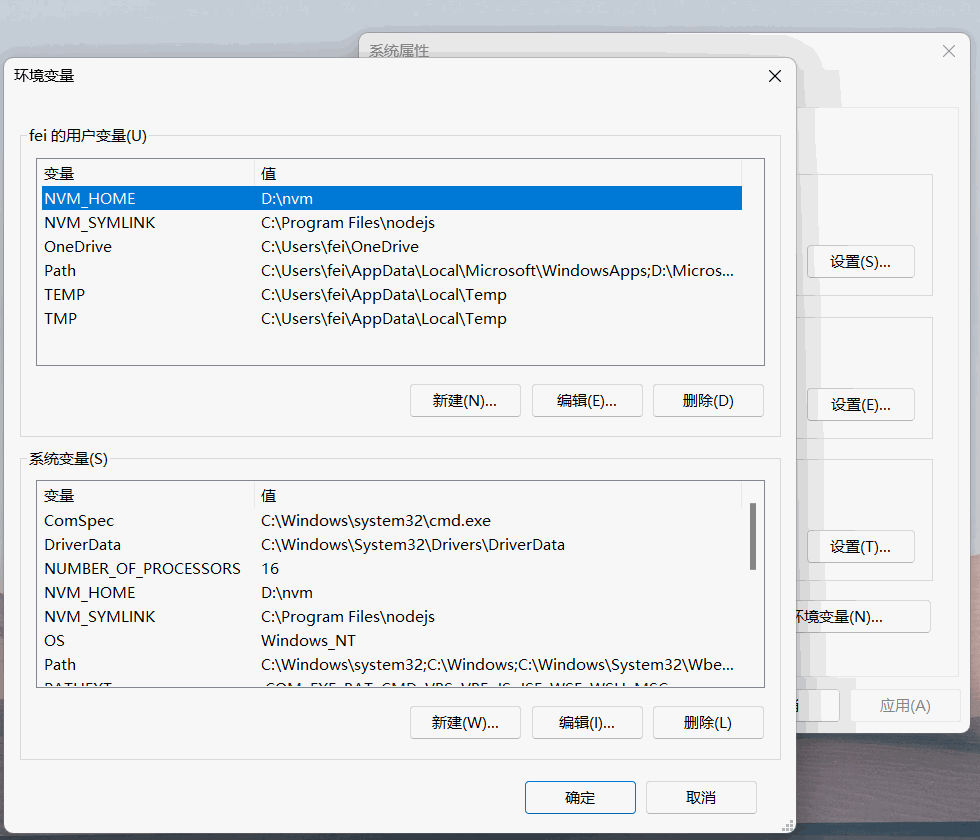980x840 pixels.
Task: Click value Windows_NT
Action: pyautogui.click(x=308, y=641)
